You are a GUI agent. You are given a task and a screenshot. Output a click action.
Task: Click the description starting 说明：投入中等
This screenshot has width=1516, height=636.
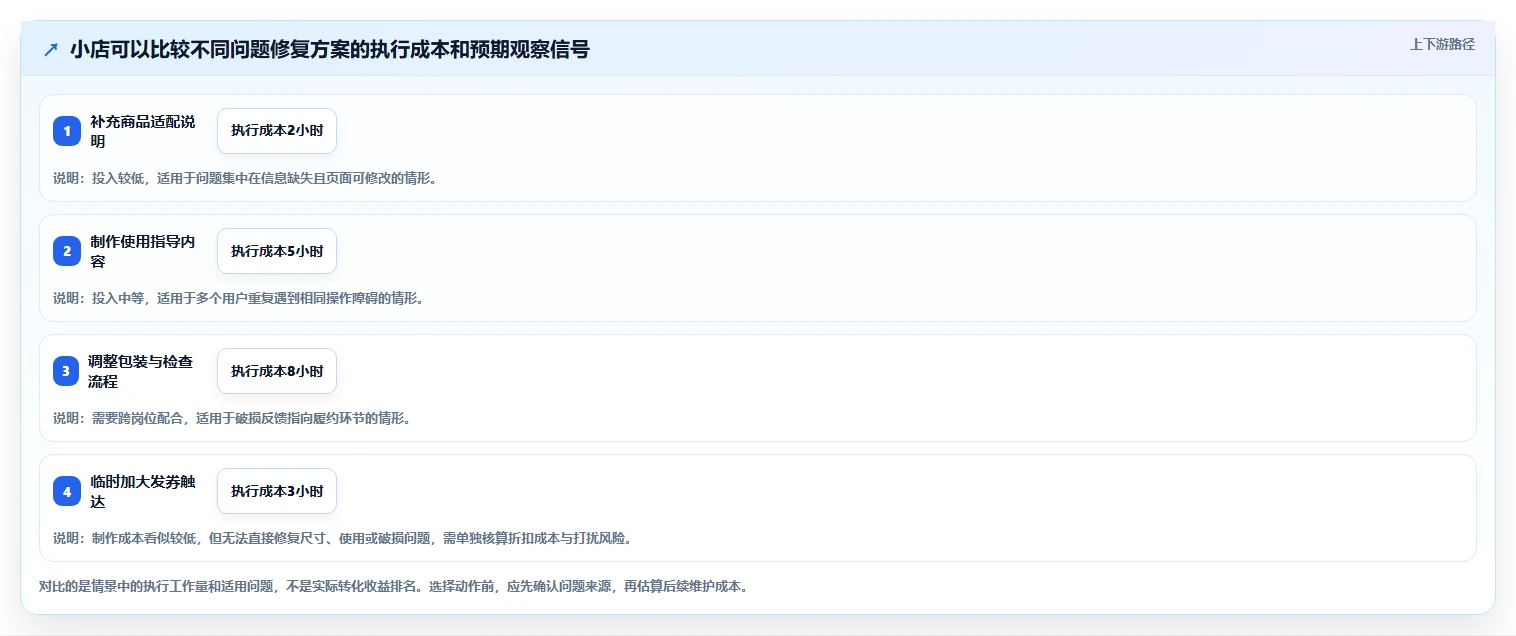tap(238, 298)
